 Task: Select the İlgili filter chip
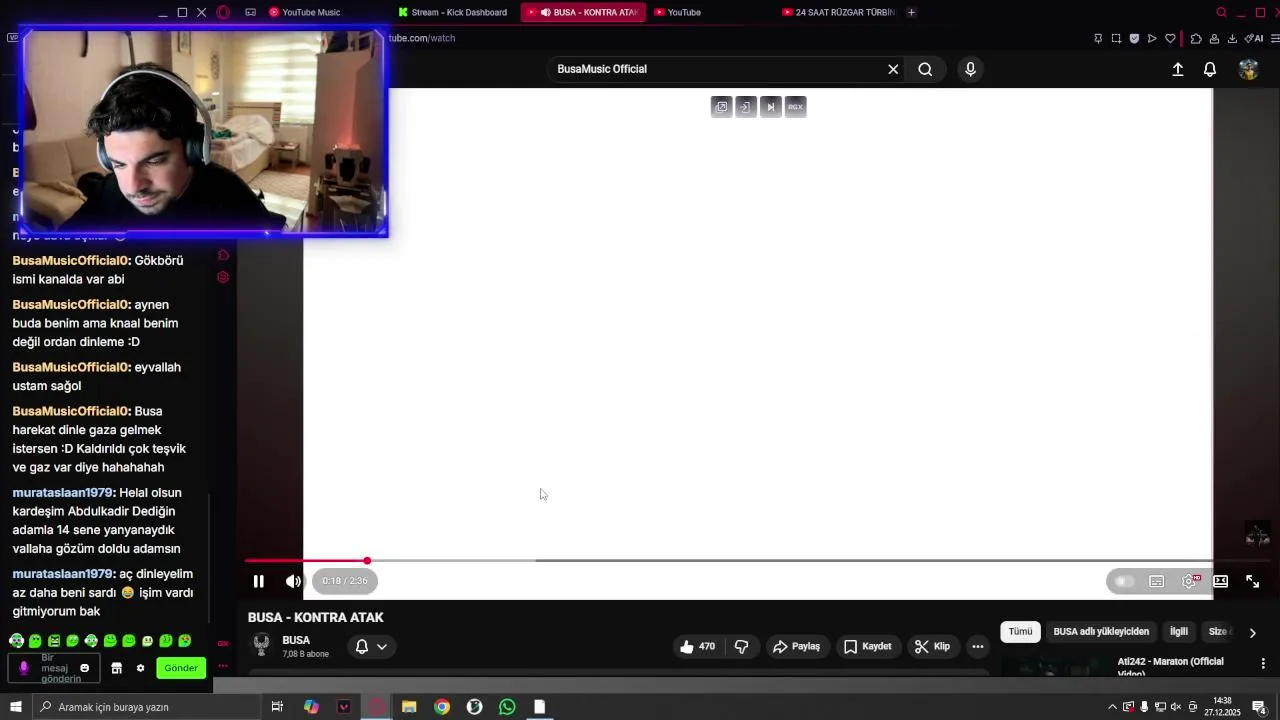(x=1179, y=632)
